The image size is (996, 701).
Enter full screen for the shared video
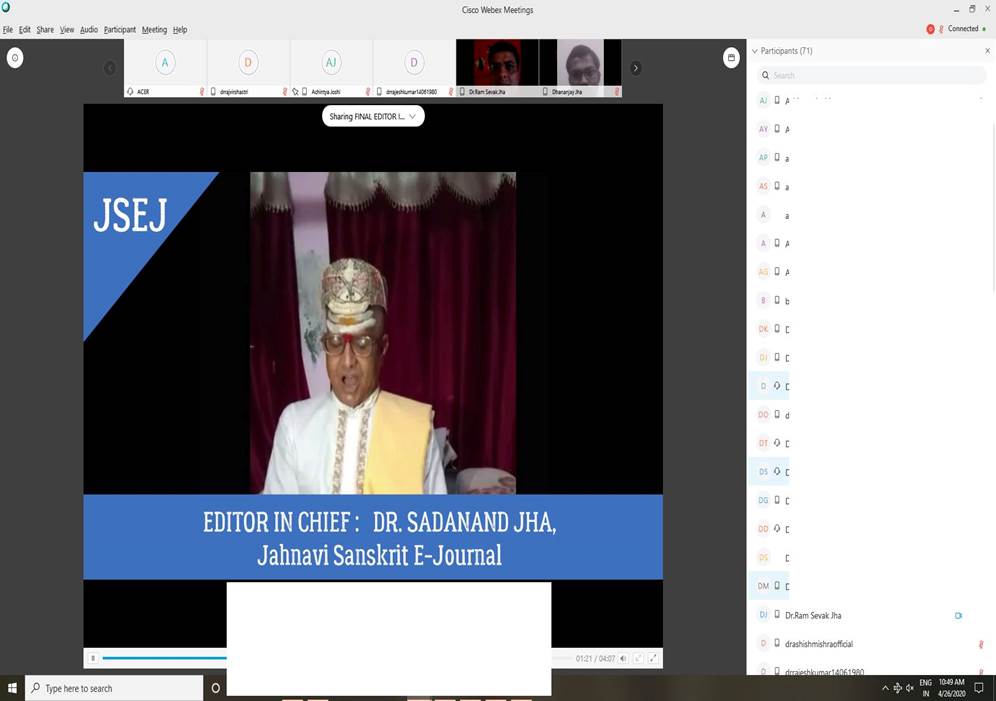pos(653,658)
